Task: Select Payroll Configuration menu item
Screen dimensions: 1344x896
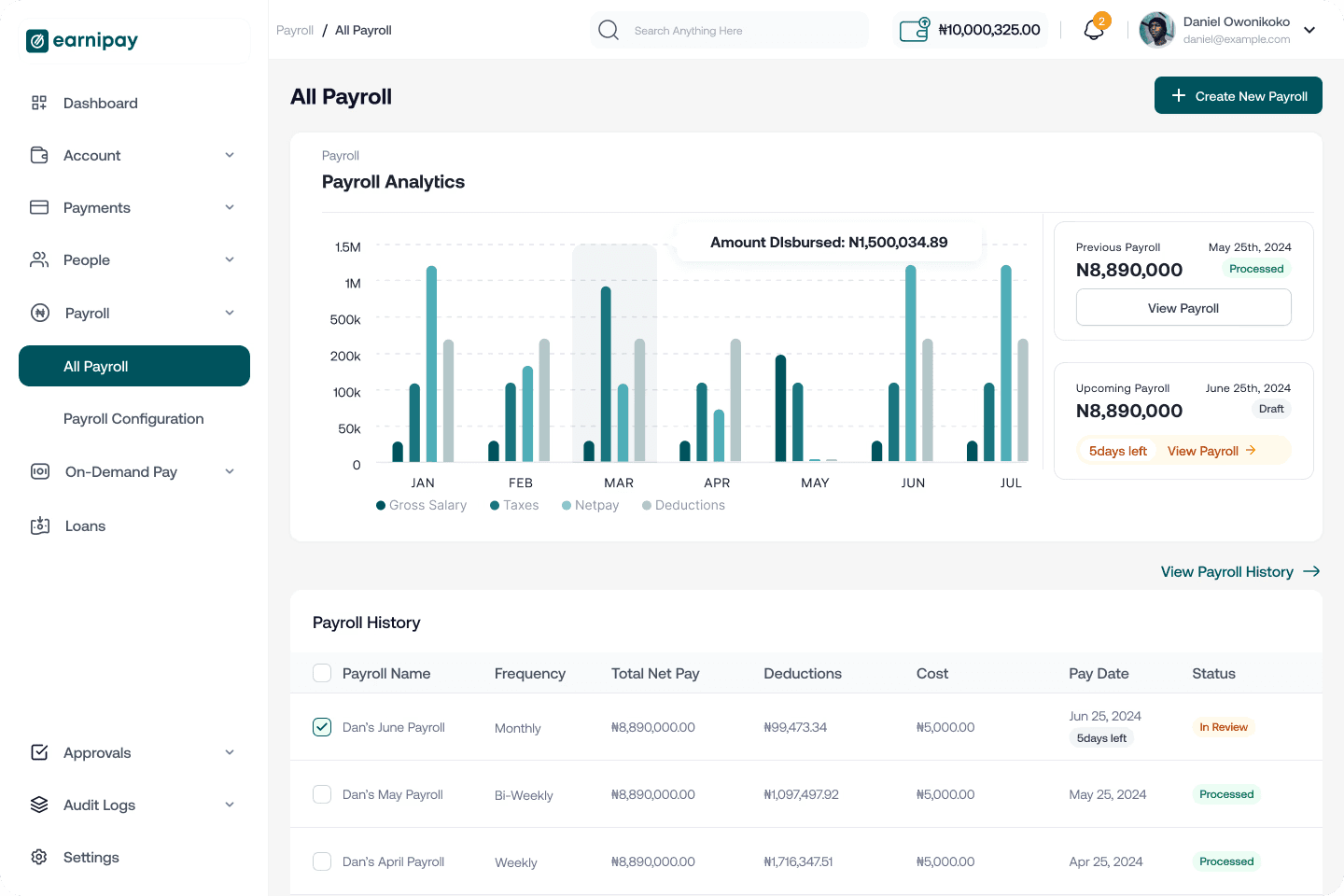Action: pos(133,419)
